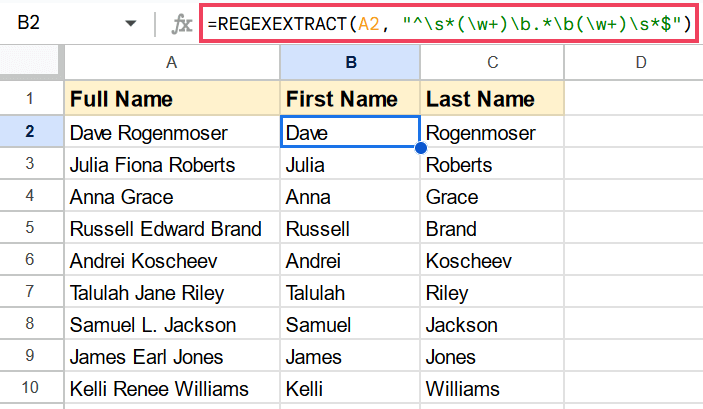Select cell 'Julia' in First Name column
The width and height of the screenshot is (703, 409).
350,164
